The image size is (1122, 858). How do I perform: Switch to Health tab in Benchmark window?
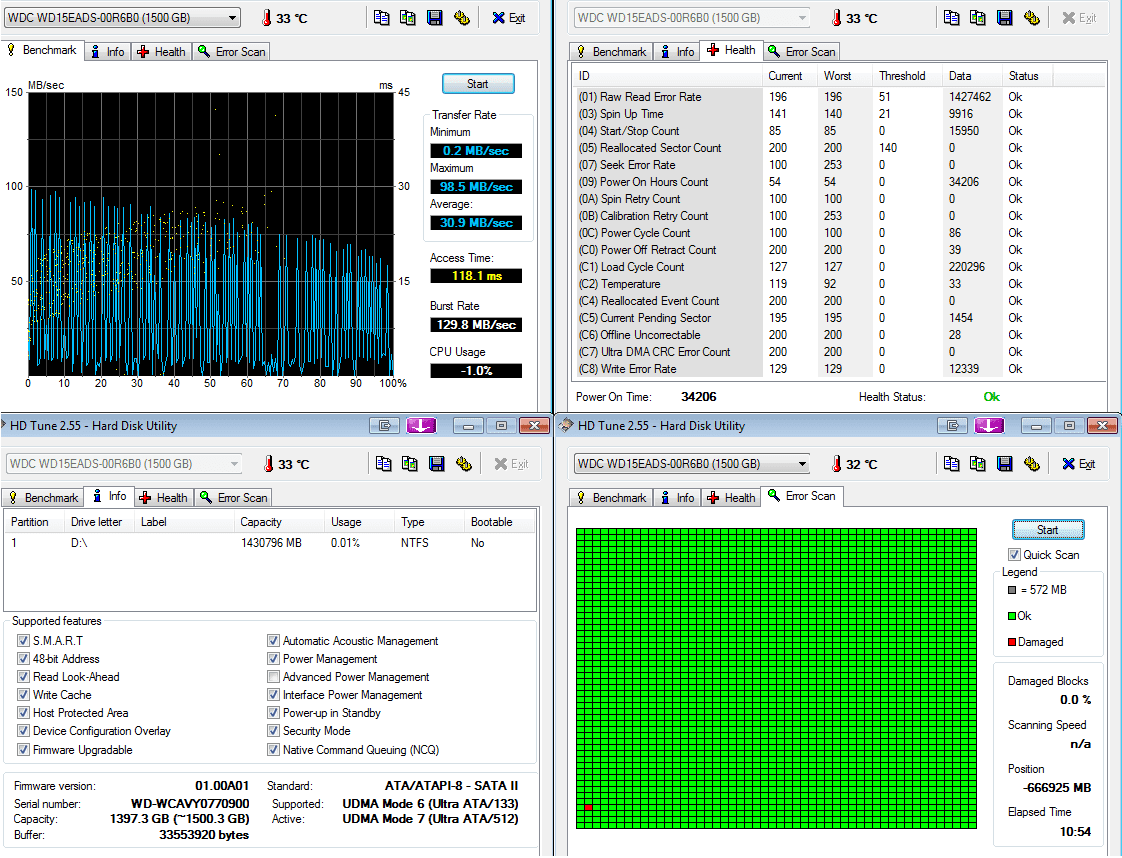point(162,52)
